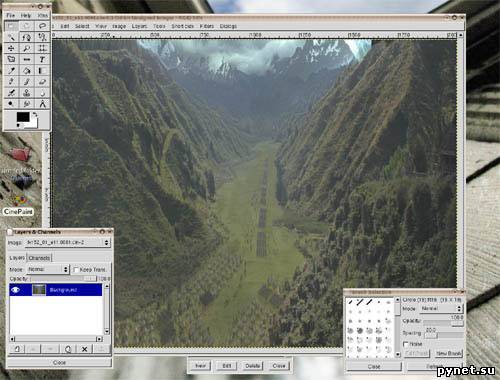Select the Text tool in toolbox
The image size is (500, 380).
click(42, 60)
